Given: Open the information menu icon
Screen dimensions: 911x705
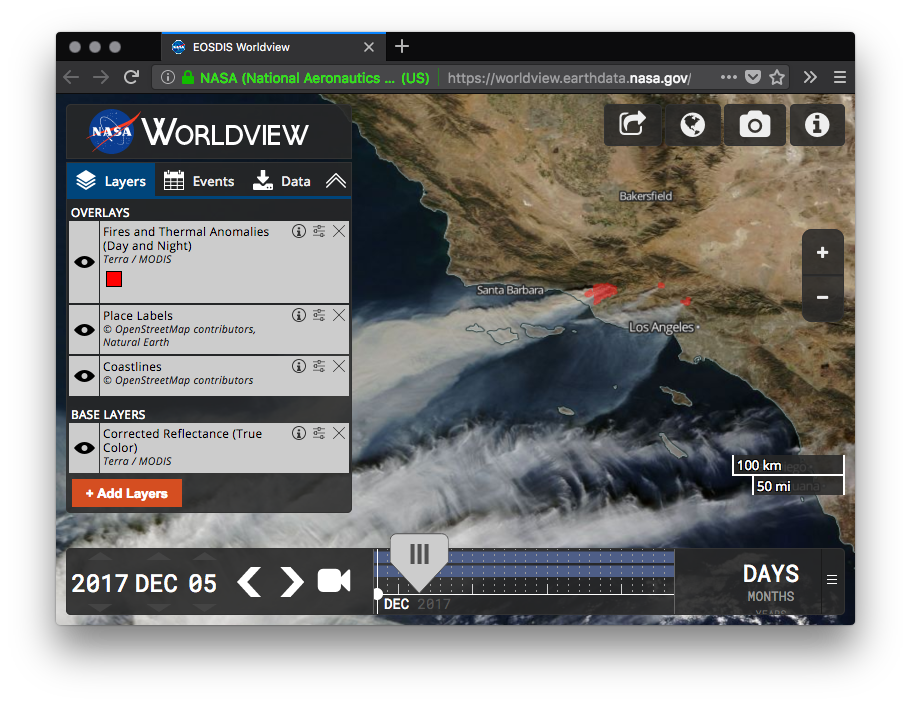Looking at the screenshot, I should tap(816, 124).
